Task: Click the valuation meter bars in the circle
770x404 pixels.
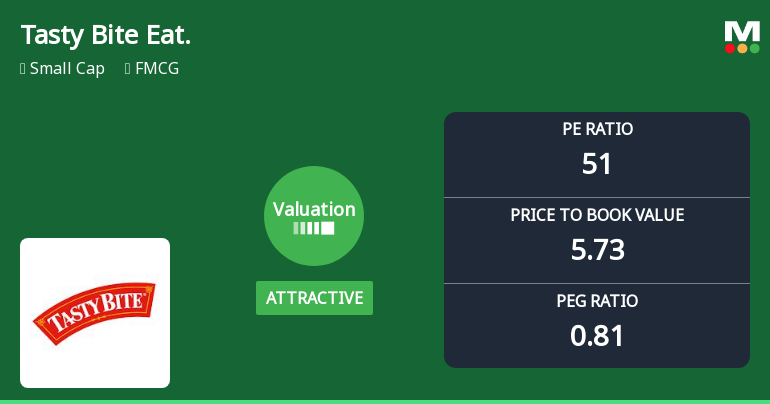Action: [314, 229]
